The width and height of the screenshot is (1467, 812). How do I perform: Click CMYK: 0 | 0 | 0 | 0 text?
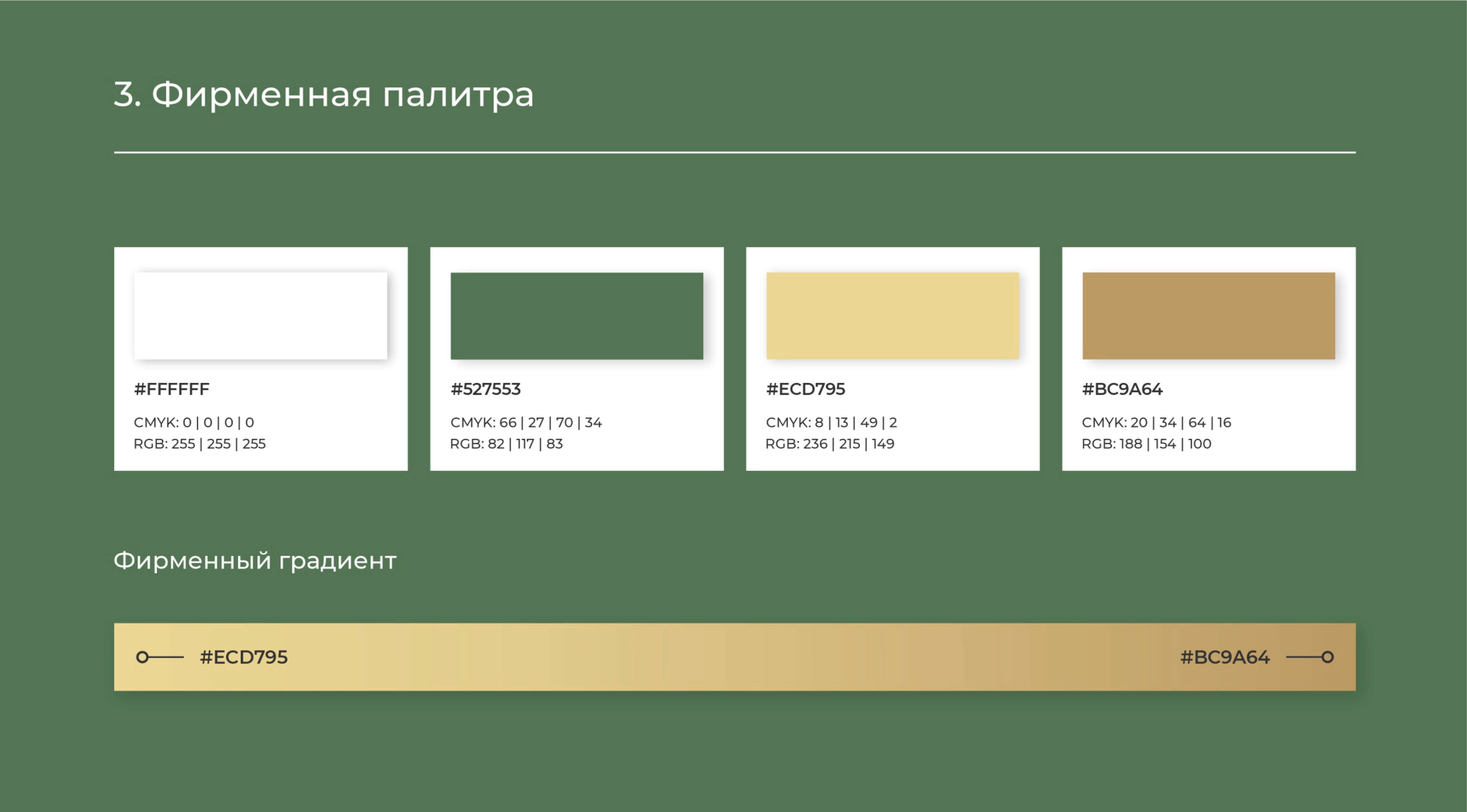(194, 422)
